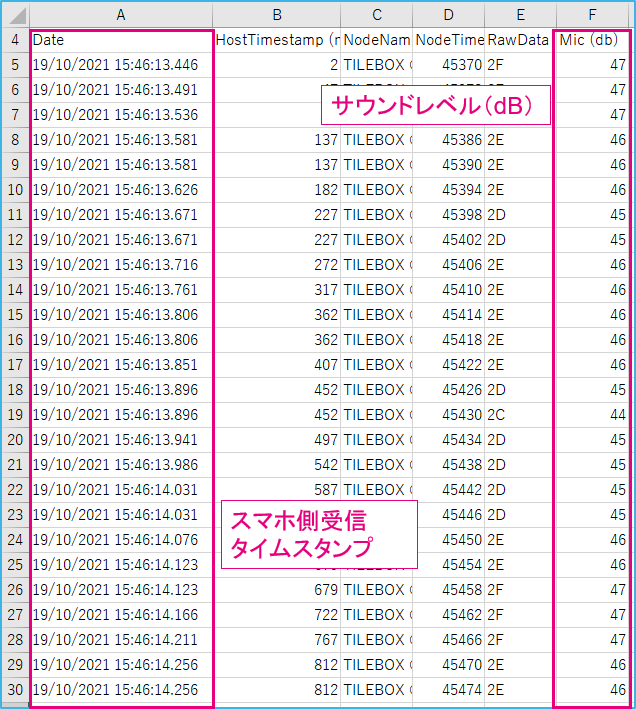Click the 'NodeTime' header cell
Viewport: 636px width, 709px height.
point(448,40)
